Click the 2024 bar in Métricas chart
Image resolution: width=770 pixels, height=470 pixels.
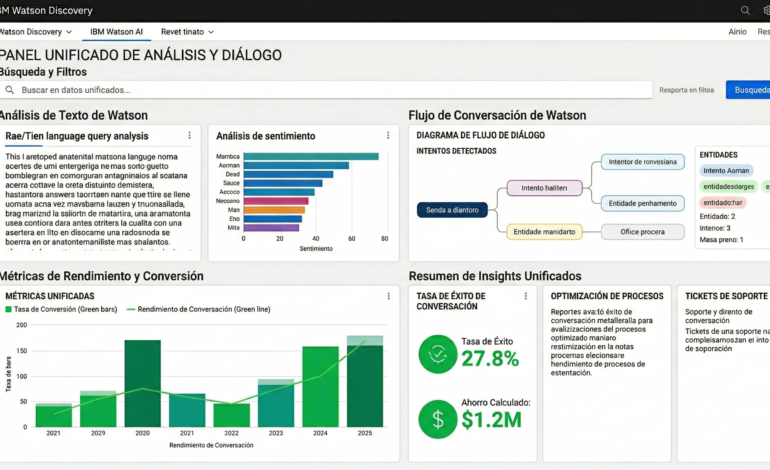tap(320, 387)
